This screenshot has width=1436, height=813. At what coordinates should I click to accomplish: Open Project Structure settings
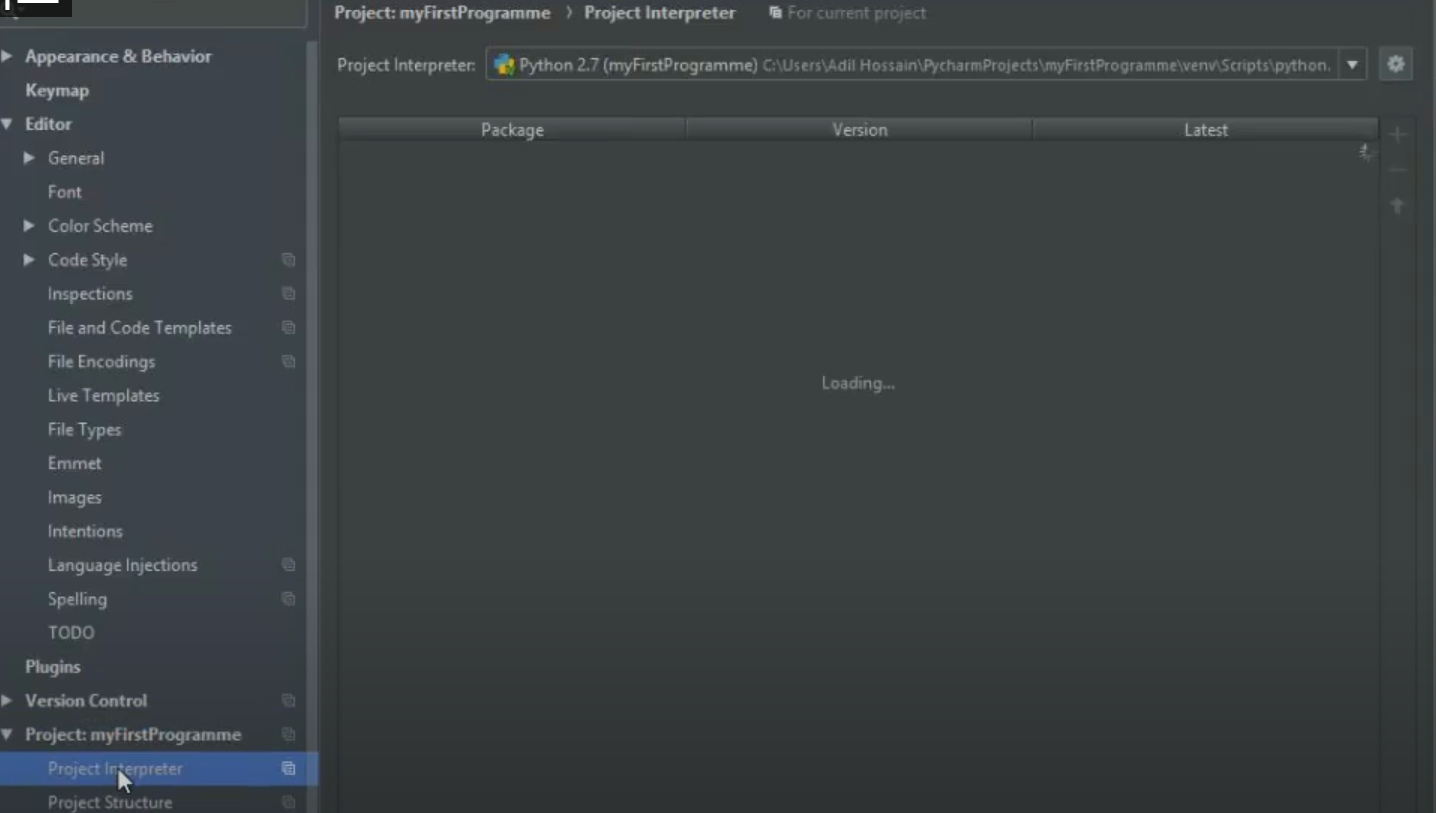[x=110, y=802]
